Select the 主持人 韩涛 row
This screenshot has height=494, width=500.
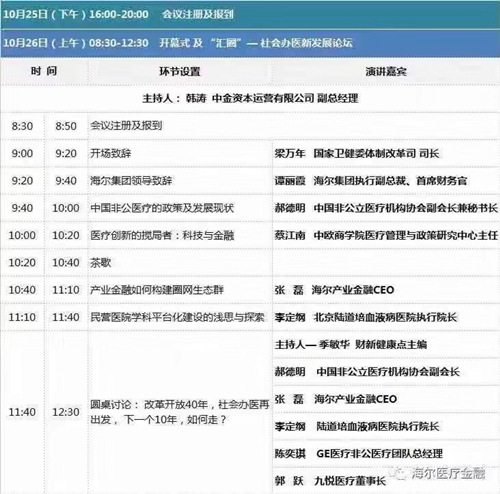point(250,98)
